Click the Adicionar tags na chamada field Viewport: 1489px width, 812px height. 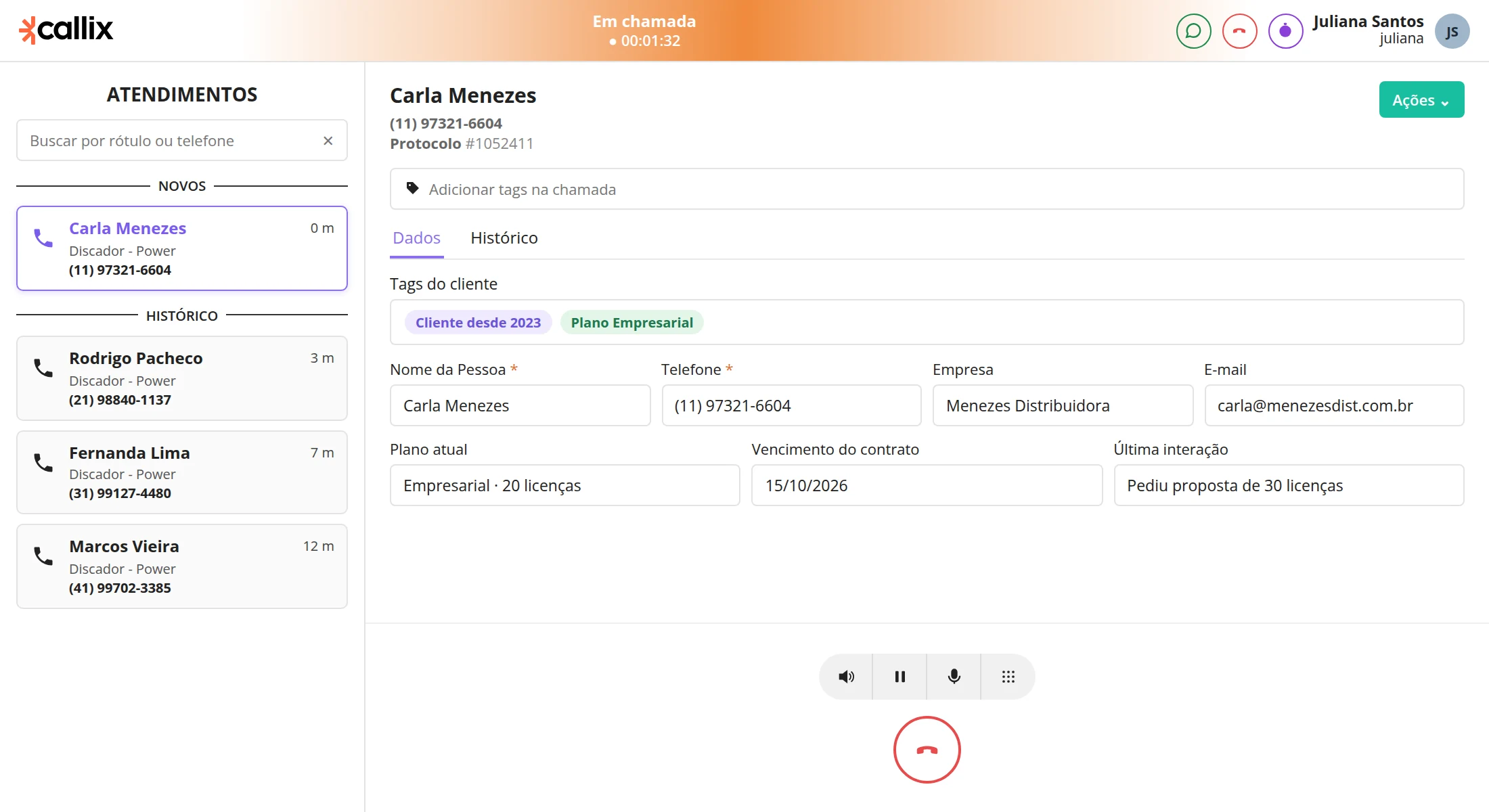tap(927, 189)
